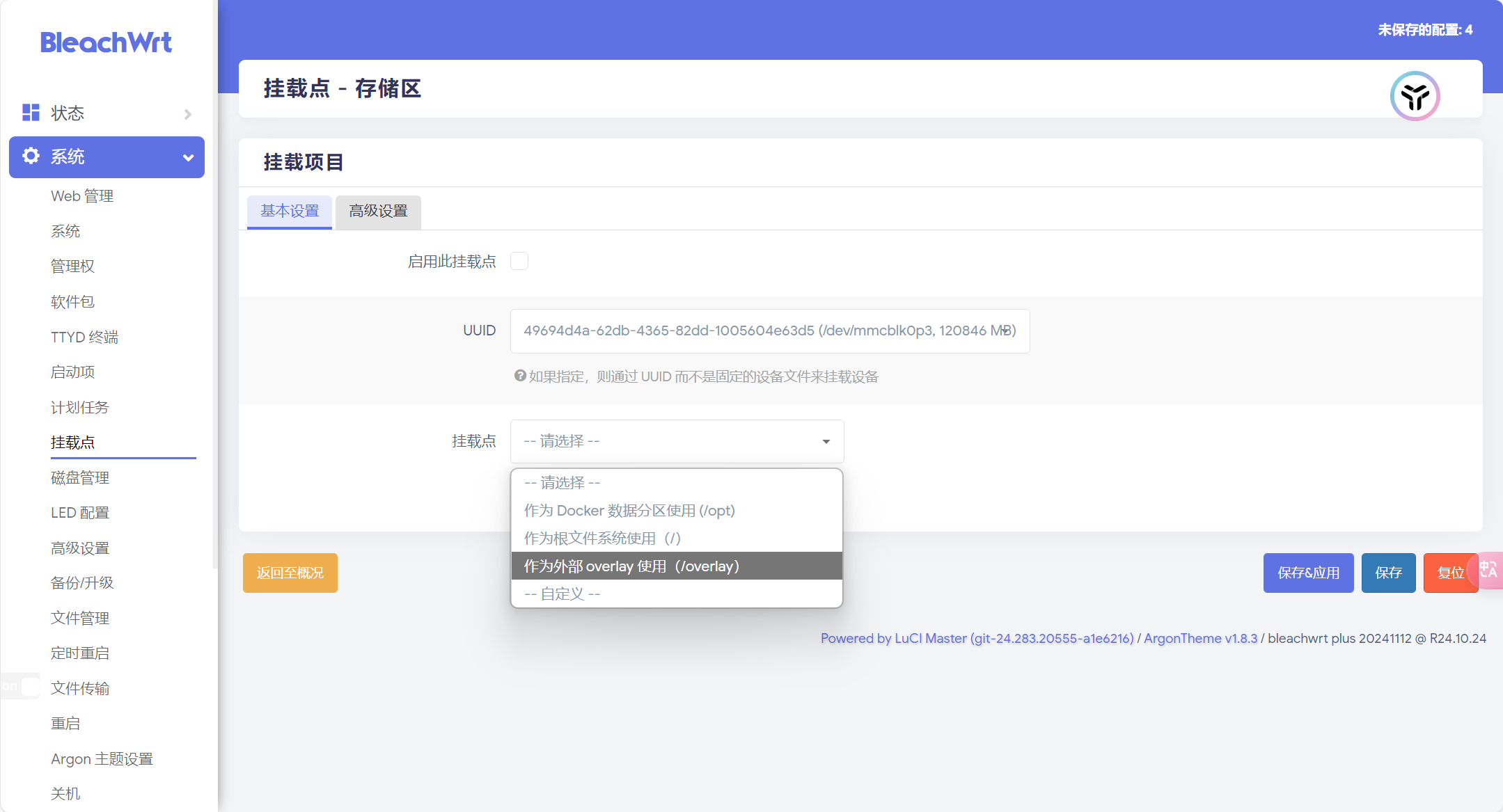Expand the status menu chevron
Screen dimensions: 1503x812
tap(187, 114)
